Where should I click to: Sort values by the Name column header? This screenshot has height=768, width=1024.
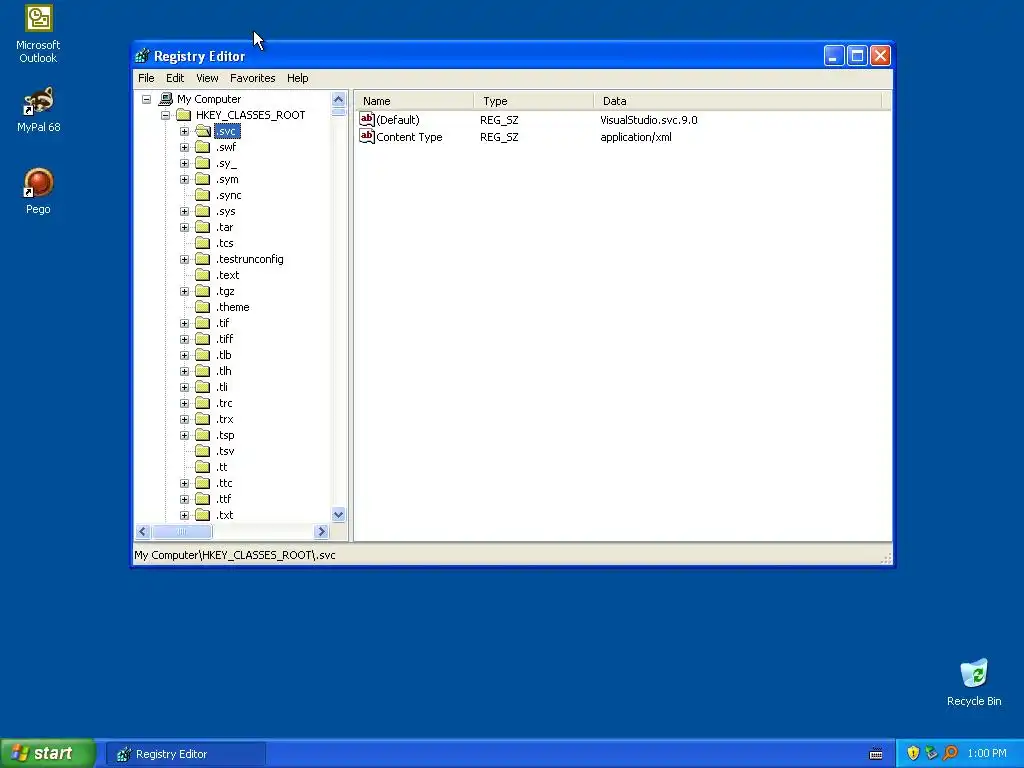[x=414, y=101]
